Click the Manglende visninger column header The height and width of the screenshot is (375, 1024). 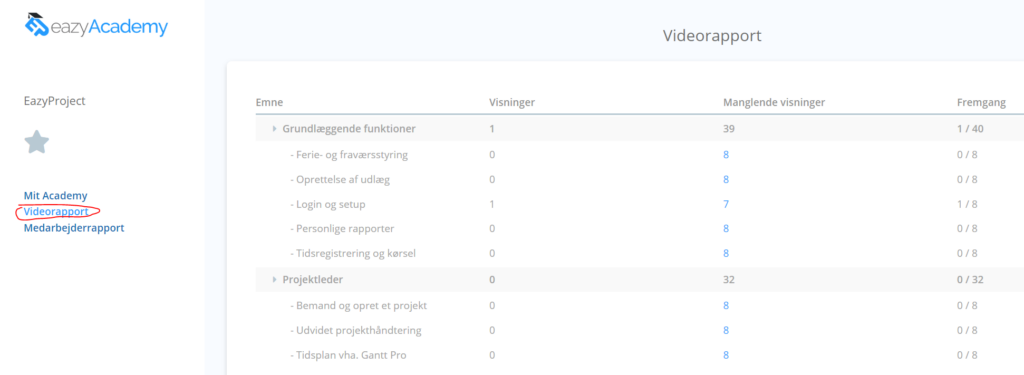[x=773, y=102]
